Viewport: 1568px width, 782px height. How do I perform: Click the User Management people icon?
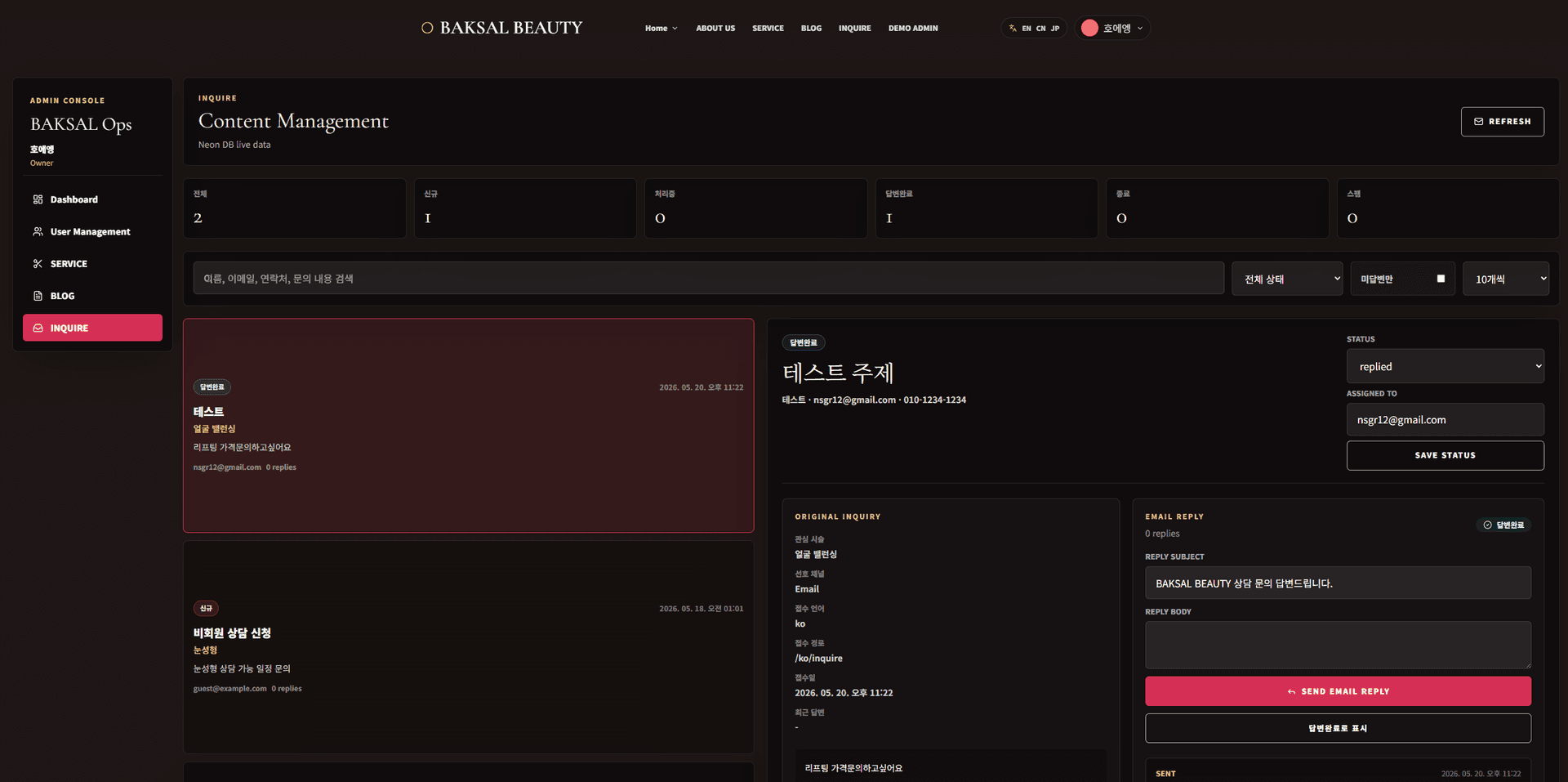pyautogui.click(x=38, y=231)
